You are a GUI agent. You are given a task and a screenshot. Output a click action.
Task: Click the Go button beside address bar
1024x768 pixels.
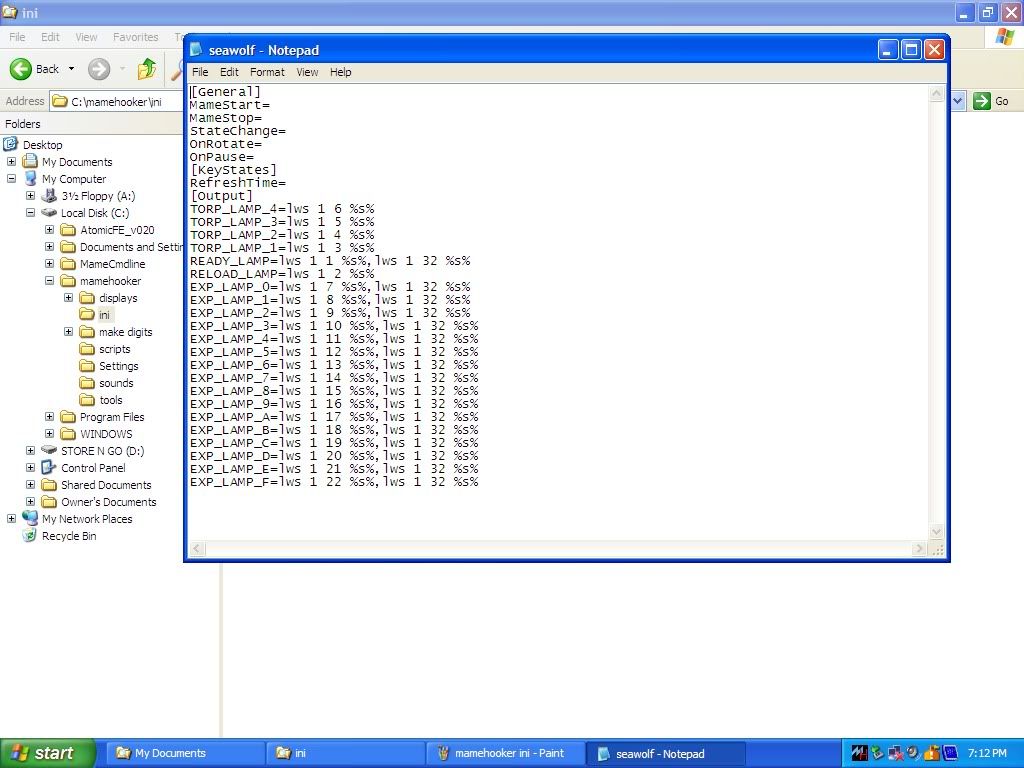click(991, 101)
